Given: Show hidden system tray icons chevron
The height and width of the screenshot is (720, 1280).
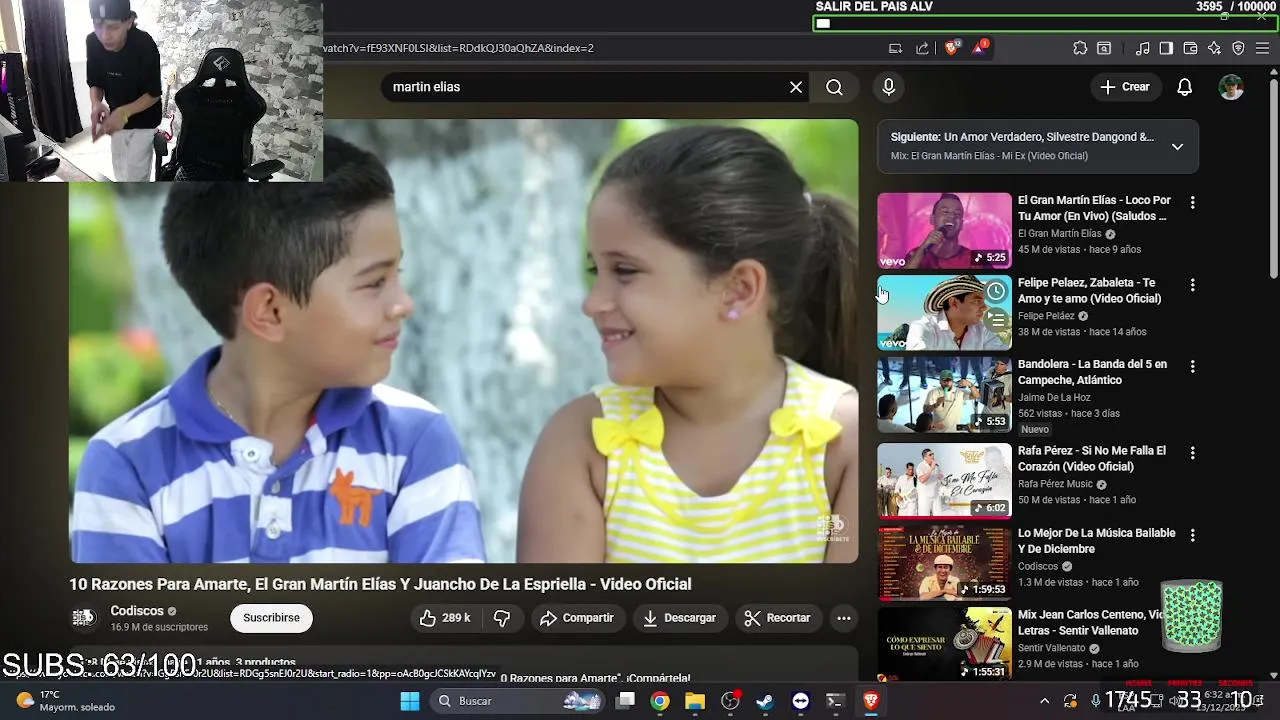Looking at the screenshot, I should 1044,701.
